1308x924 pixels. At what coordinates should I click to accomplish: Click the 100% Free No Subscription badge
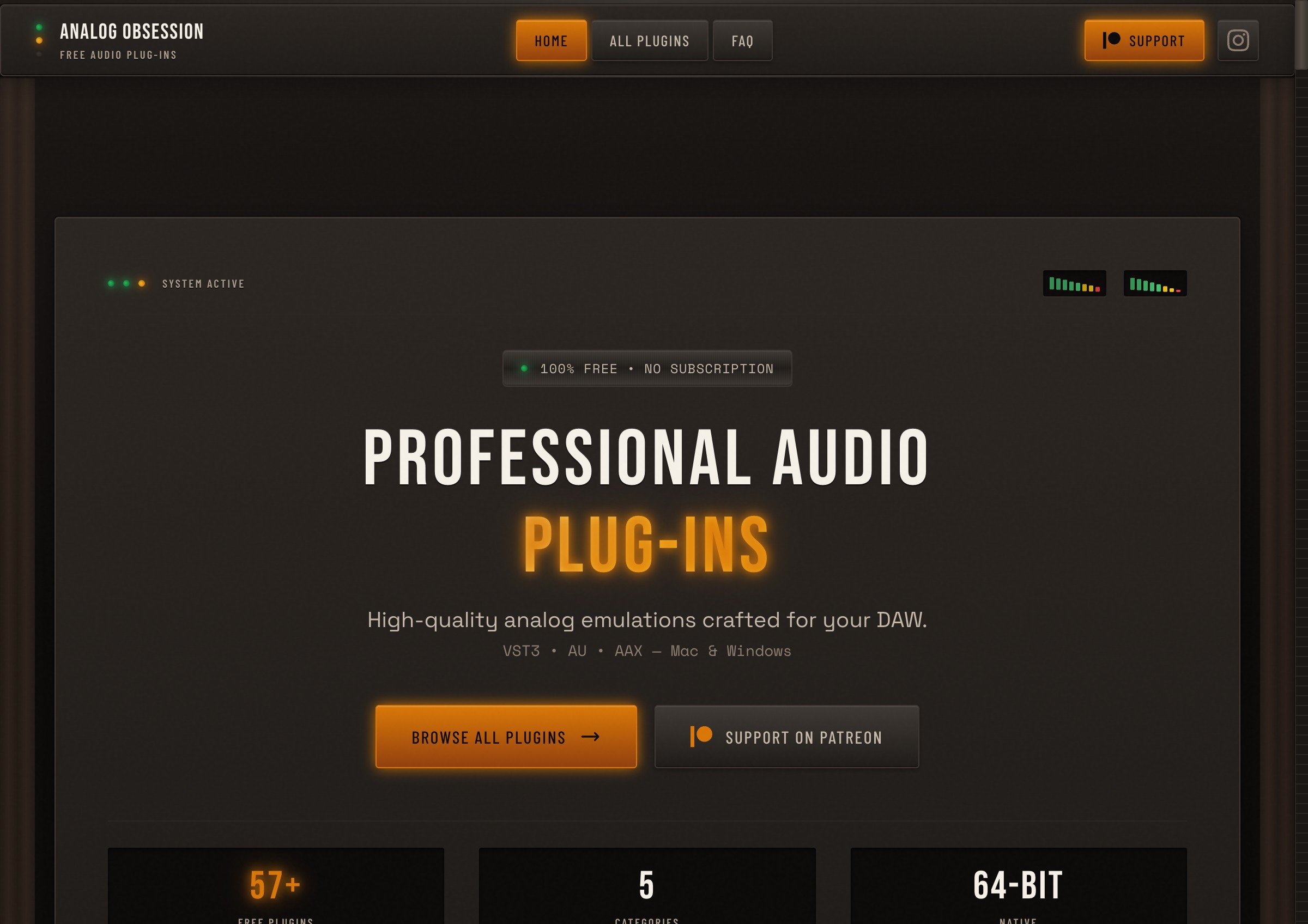pyautogui.click(x=646, y=368)
